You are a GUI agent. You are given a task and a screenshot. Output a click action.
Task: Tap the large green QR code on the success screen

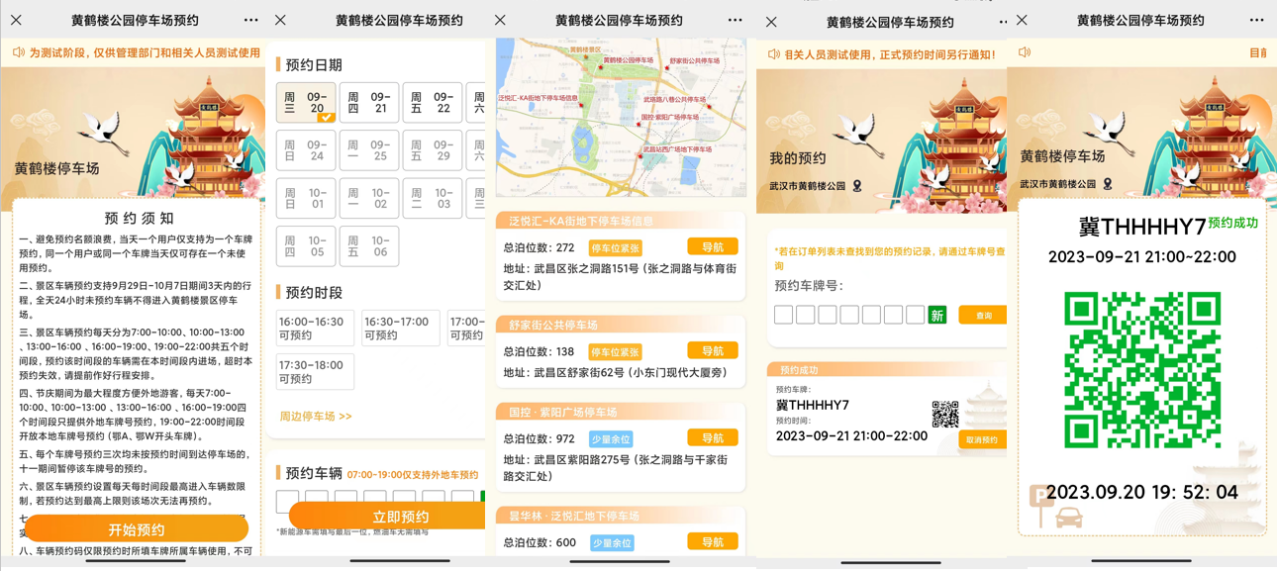(1142, 369)
